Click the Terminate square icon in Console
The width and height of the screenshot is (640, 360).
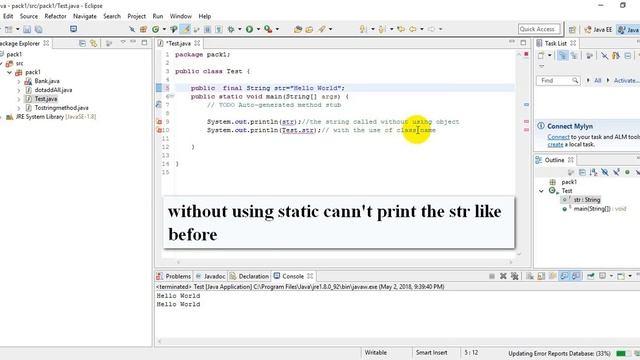[492, 276]
